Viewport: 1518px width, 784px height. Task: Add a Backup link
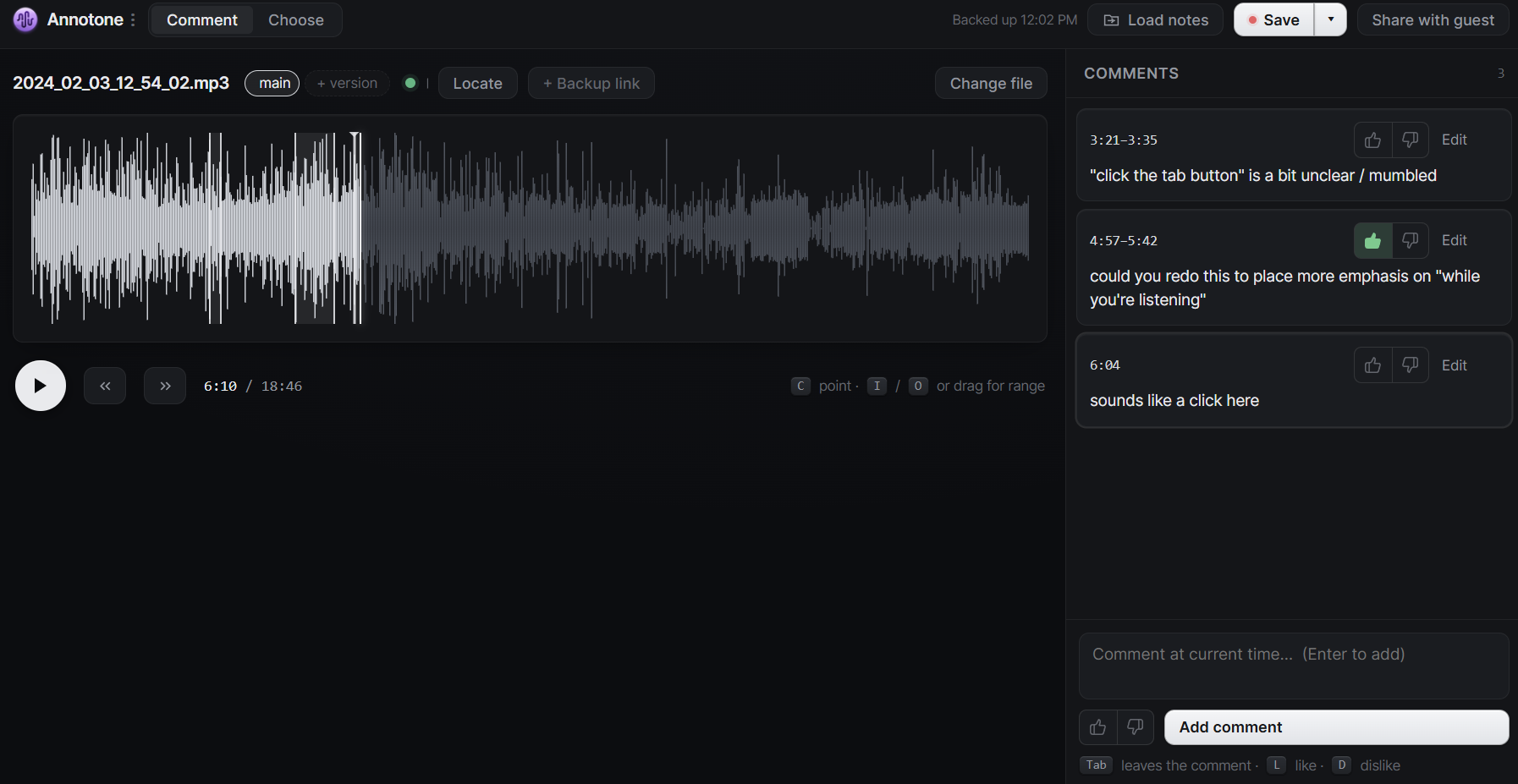coord(591,83)
